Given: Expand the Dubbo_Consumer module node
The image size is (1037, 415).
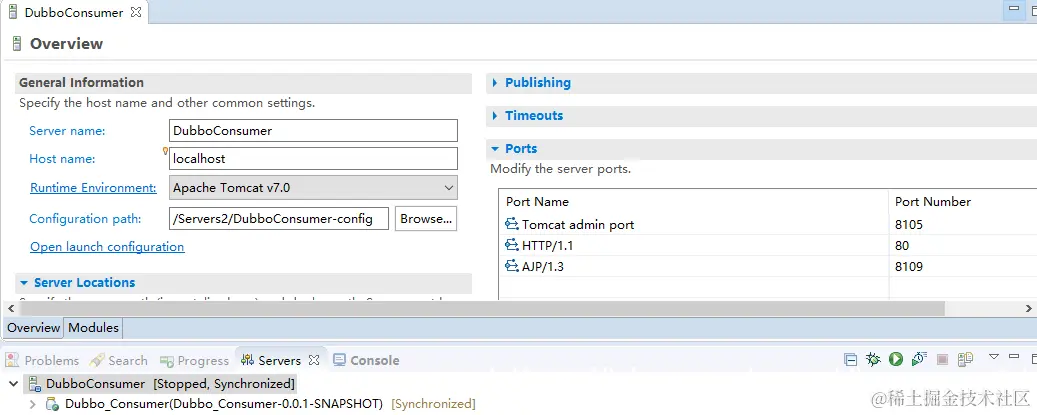Looking at the screenshot, I should coord(32,404).
